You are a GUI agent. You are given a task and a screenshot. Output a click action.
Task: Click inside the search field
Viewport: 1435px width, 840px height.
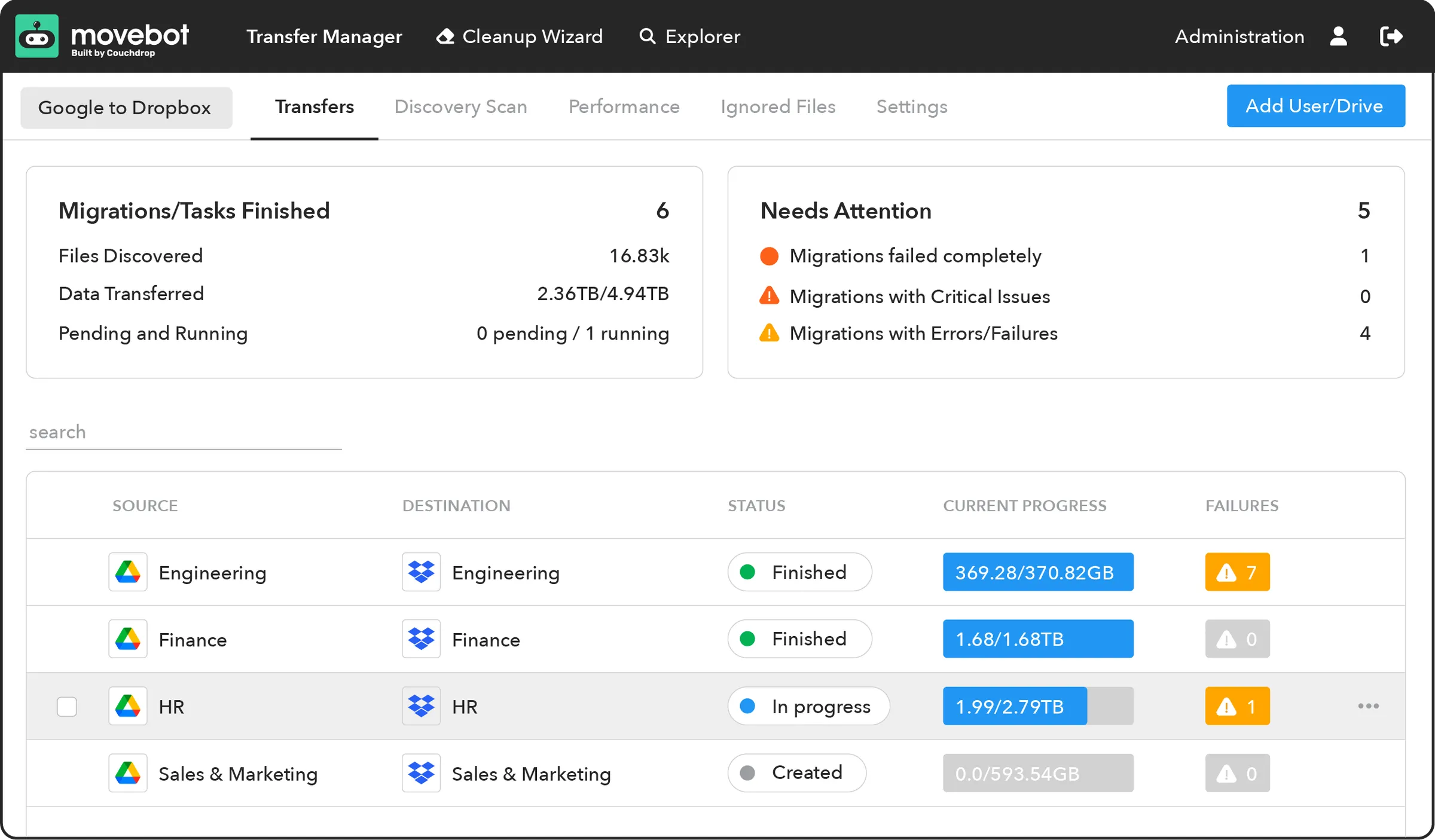click(179, 432)
